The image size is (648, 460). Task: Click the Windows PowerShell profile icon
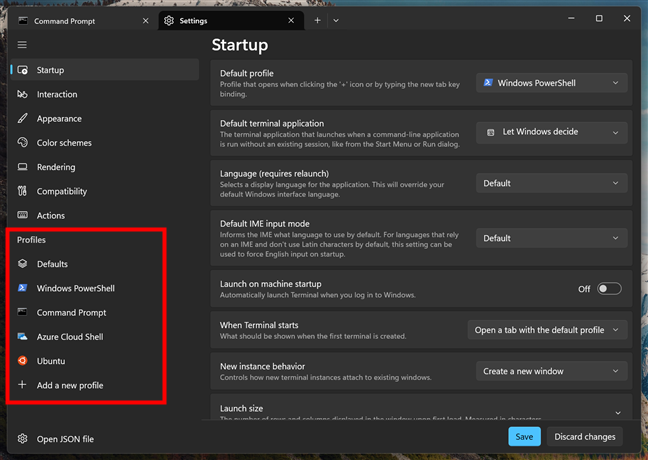coord(22,288)
